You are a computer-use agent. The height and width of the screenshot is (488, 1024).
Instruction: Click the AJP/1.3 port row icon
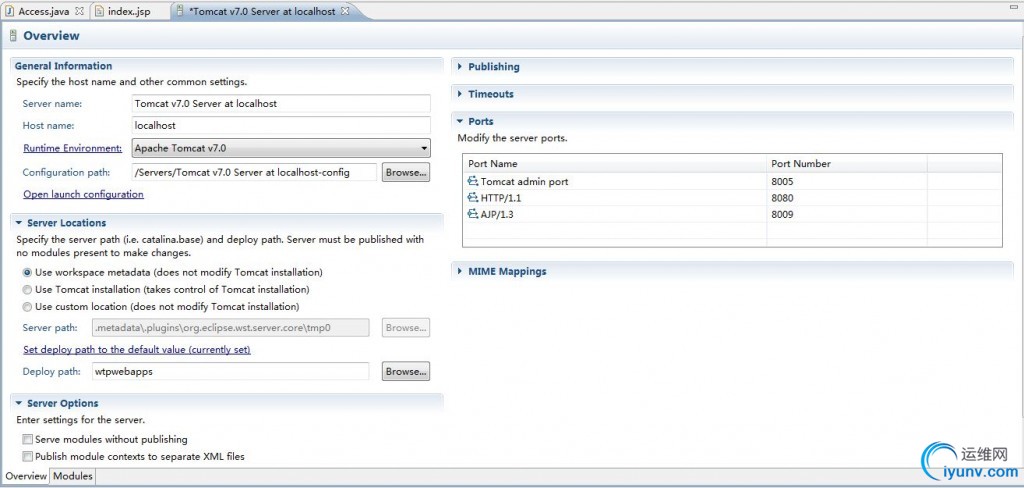(x=473, y=214)
